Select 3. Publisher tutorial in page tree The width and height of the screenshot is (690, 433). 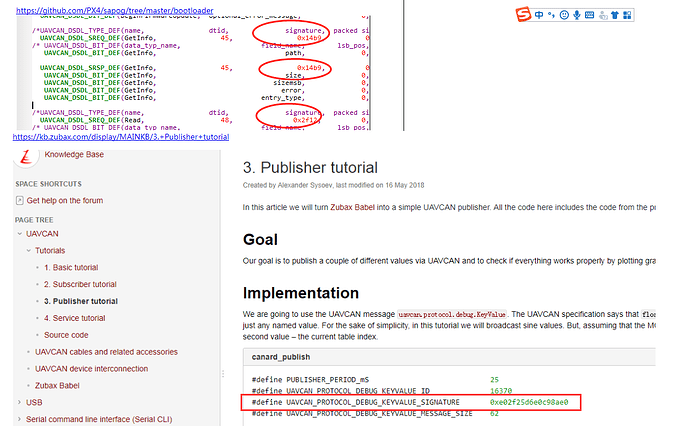click(x=81, y=301)
